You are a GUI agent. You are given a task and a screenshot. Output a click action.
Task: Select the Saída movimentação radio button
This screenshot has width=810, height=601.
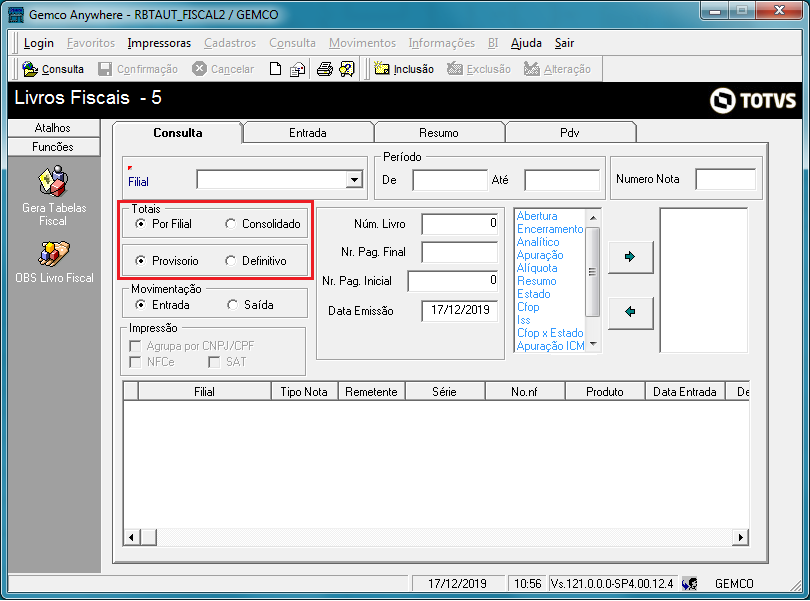coord(232,305)
